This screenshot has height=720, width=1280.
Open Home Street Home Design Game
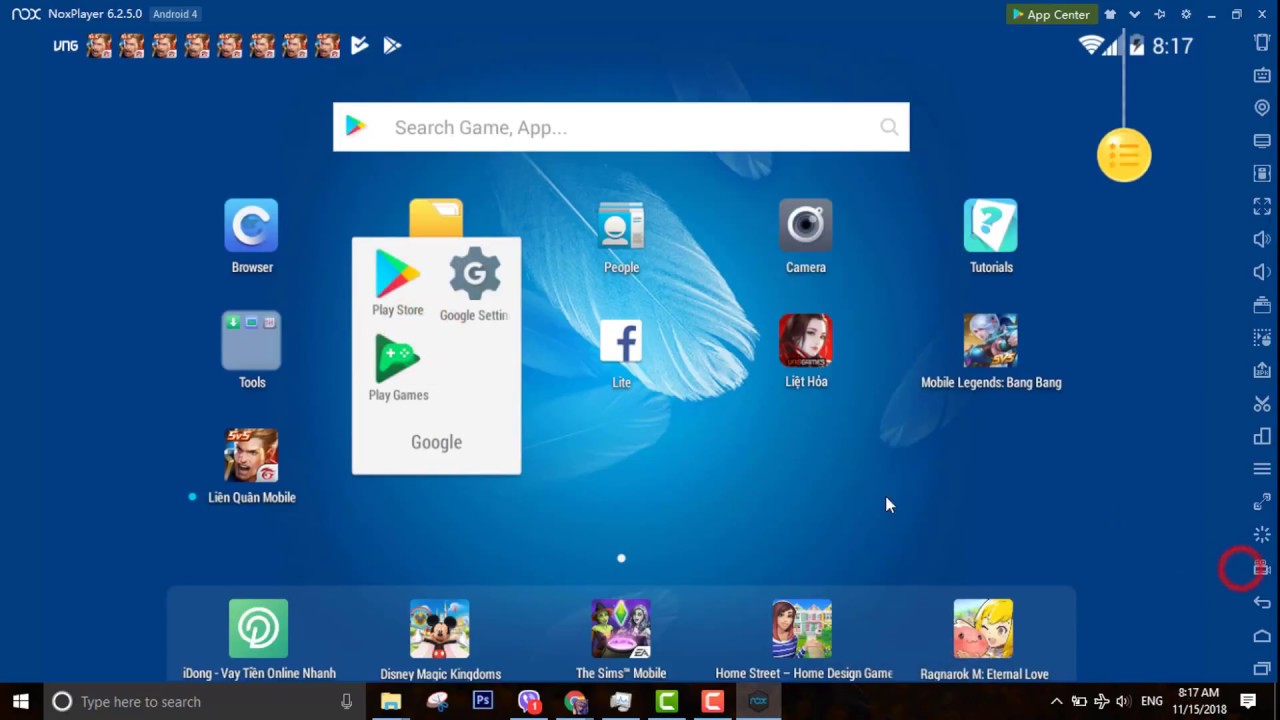pos(802,628)
